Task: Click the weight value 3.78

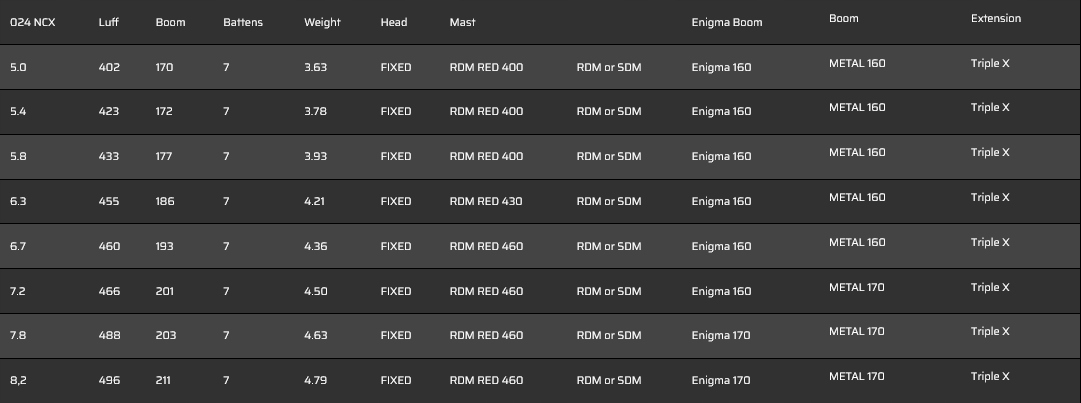Action: click(x=315, y=112)
